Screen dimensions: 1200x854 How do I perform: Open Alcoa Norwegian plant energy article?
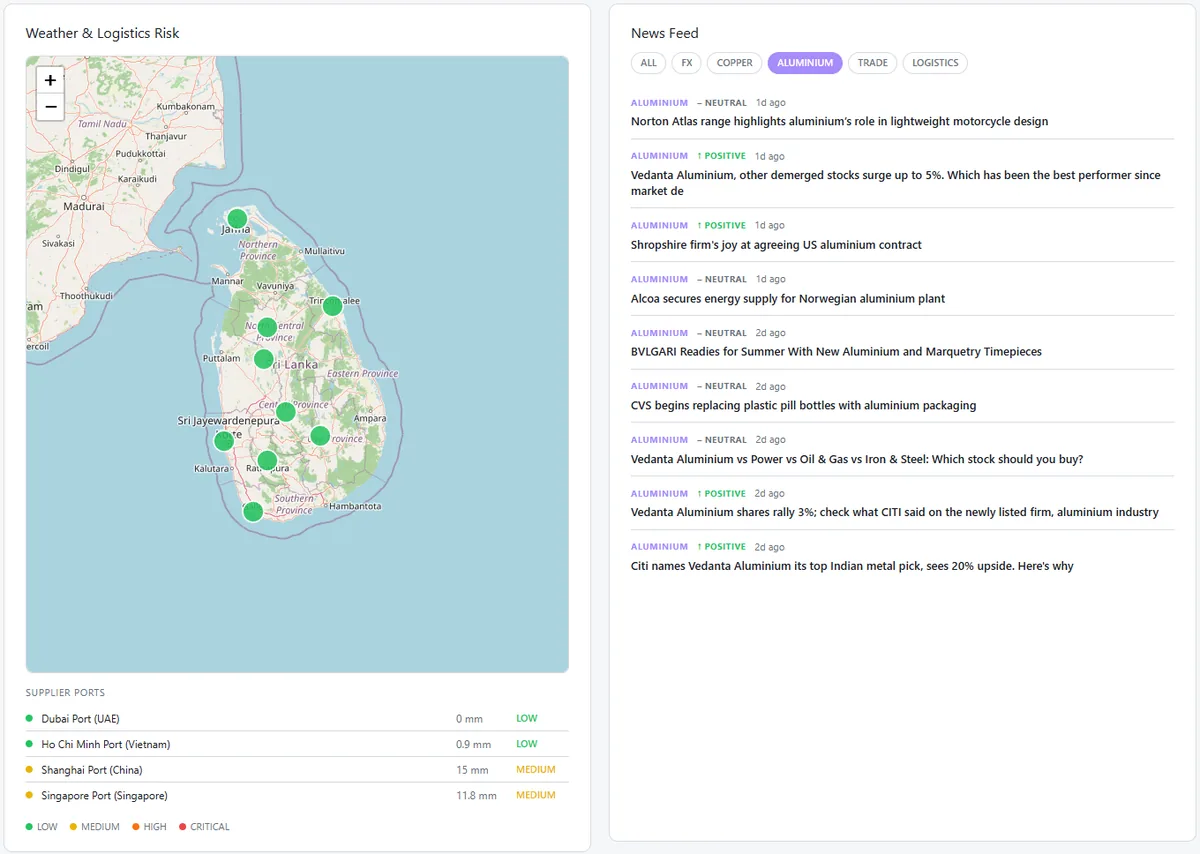coord(788,299)
